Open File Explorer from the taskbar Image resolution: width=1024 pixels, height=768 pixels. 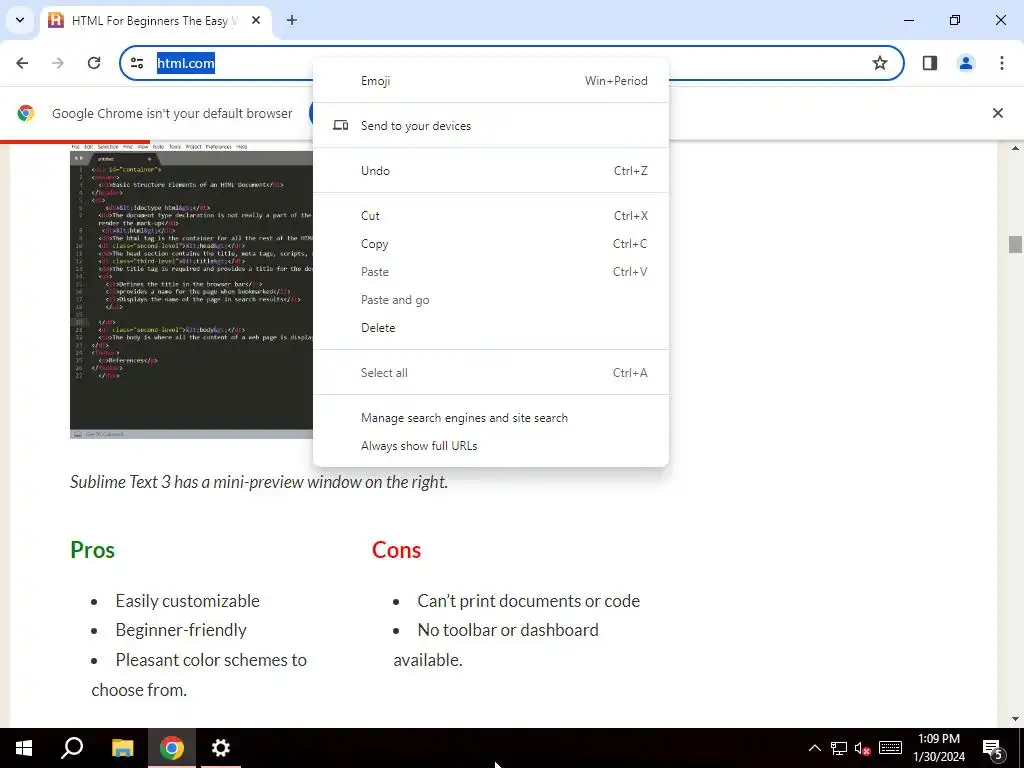pyautogui.click(x=122, y=748)
